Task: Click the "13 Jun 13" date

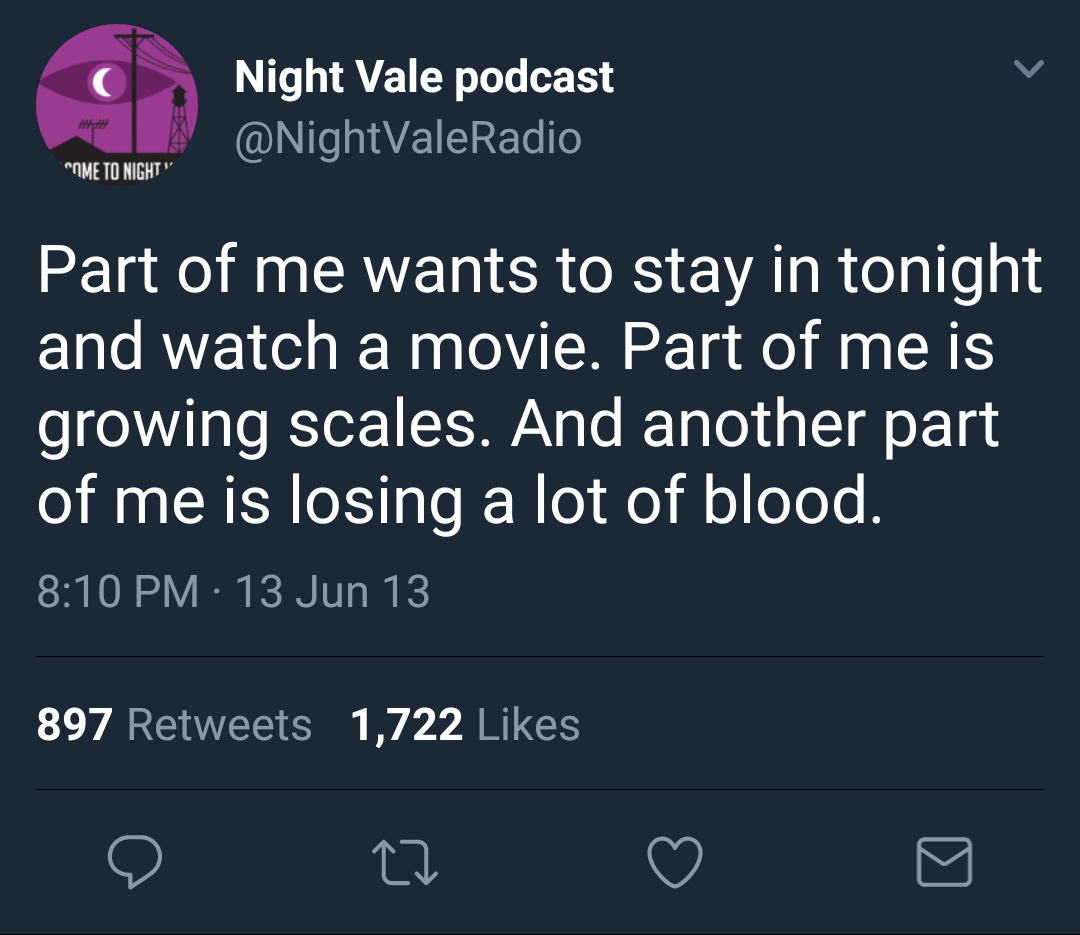Action: click(332, 591)
